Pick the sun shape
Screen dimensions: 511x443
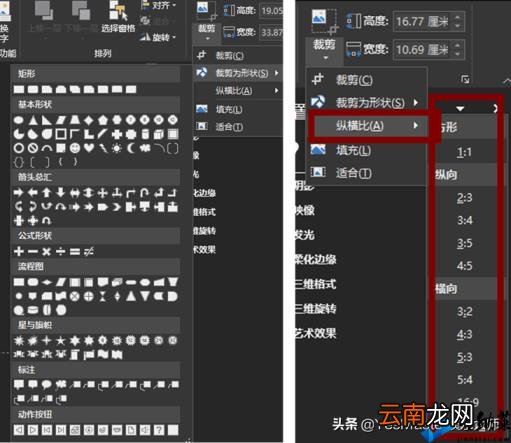click(x=117, y=148)
